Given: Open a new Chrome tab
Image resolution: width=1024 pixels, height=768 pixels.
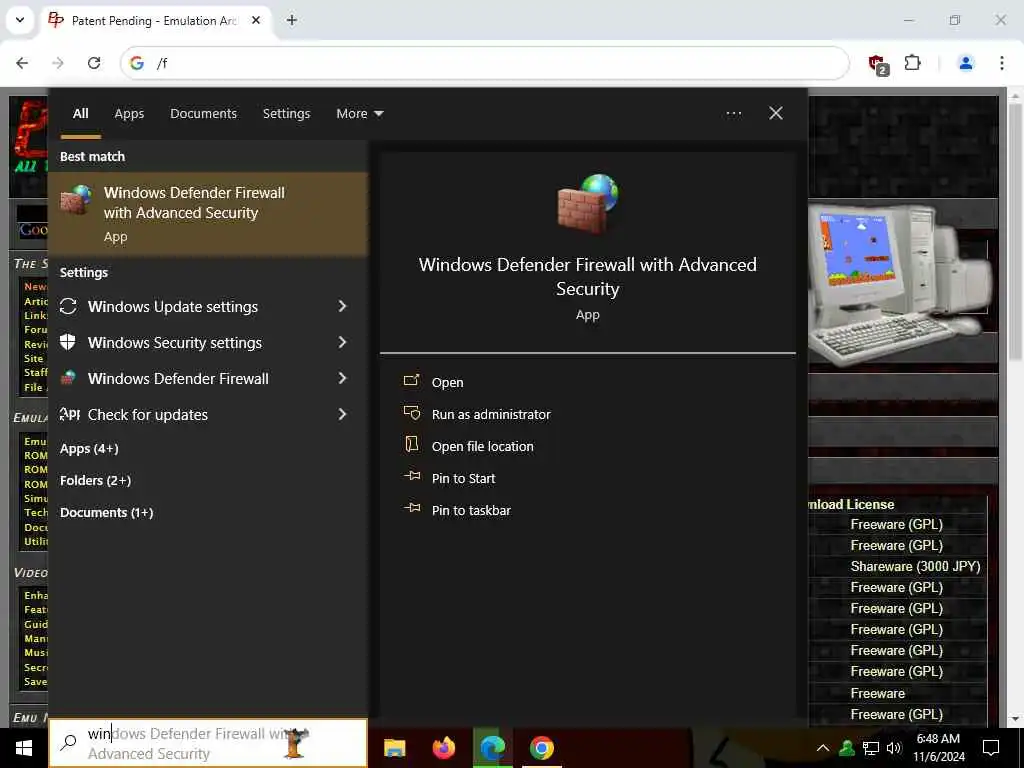Looking at the screenshot, I should point(292,20).
